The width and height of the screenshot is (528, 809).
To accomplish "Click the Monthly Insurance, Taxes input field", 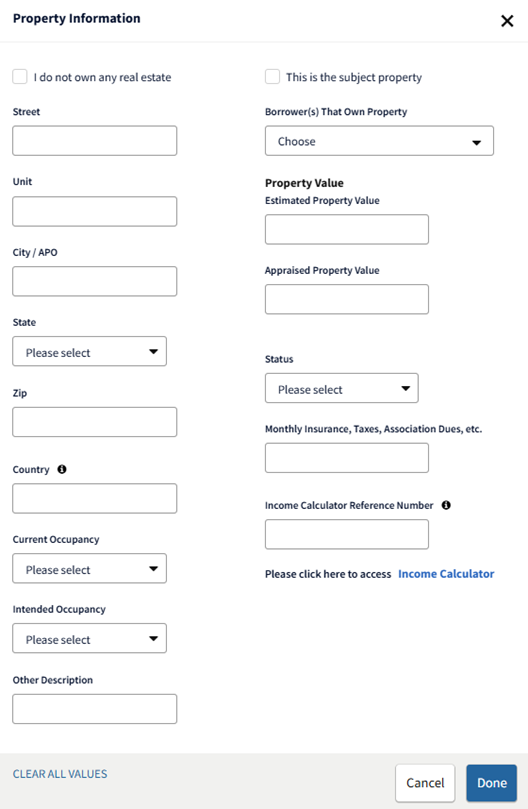I will (347, 458).
